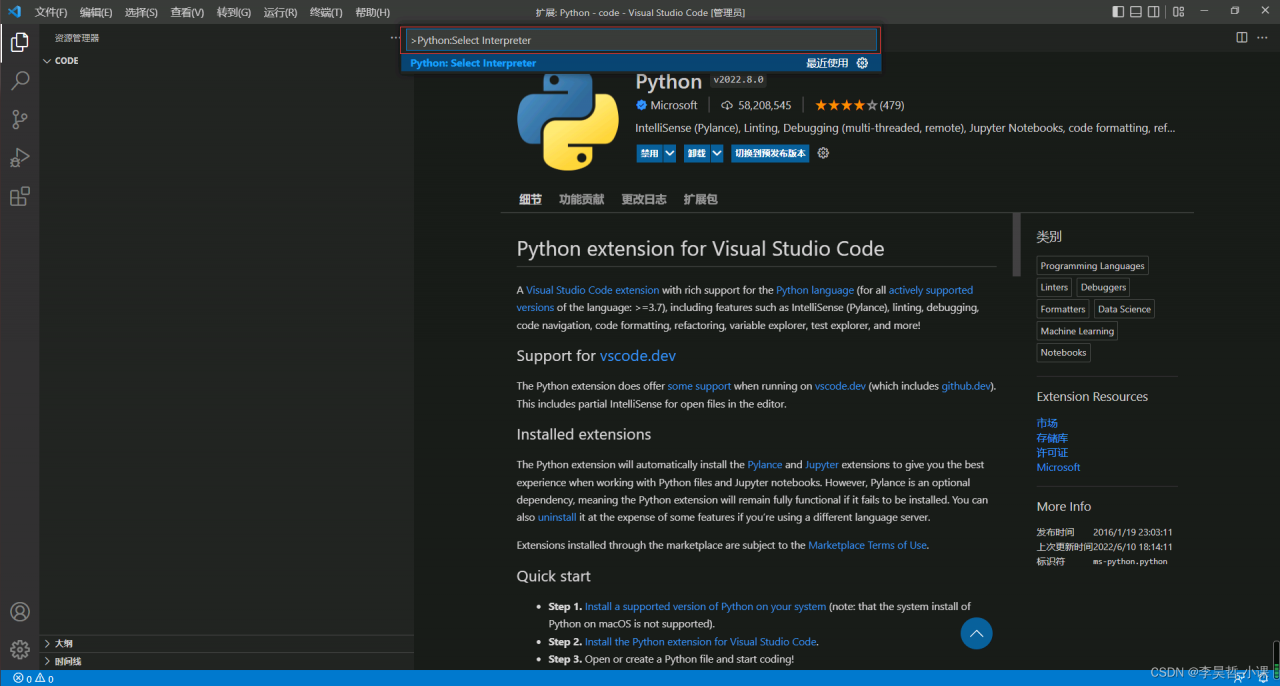
Task: Open the Jupyter link
Action: click(x=822, y=464)
